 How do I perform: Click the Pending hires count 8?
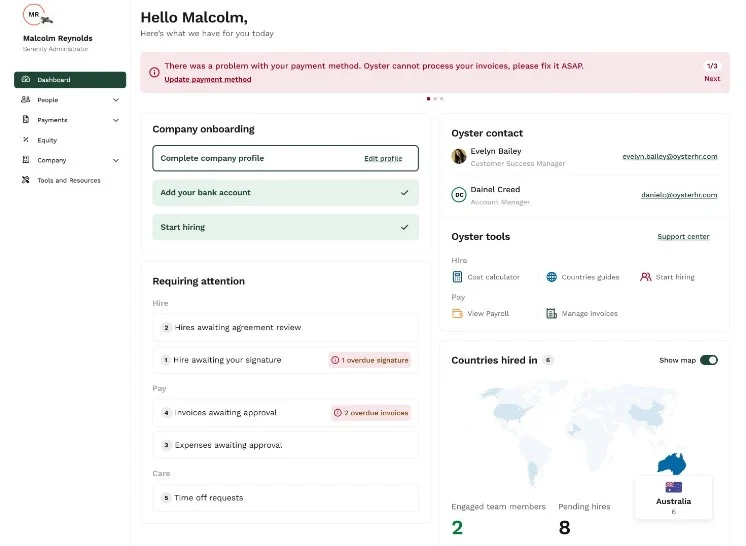tap(564, 527)
